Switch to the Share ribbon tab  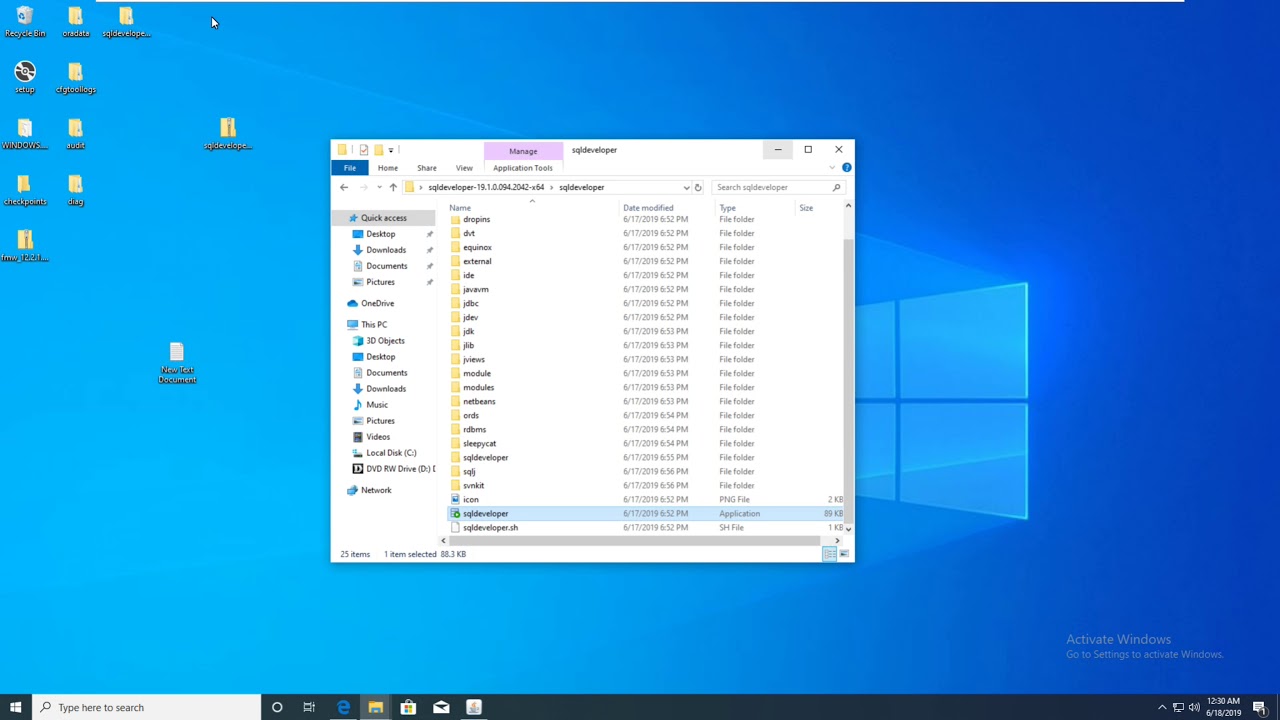427,168
